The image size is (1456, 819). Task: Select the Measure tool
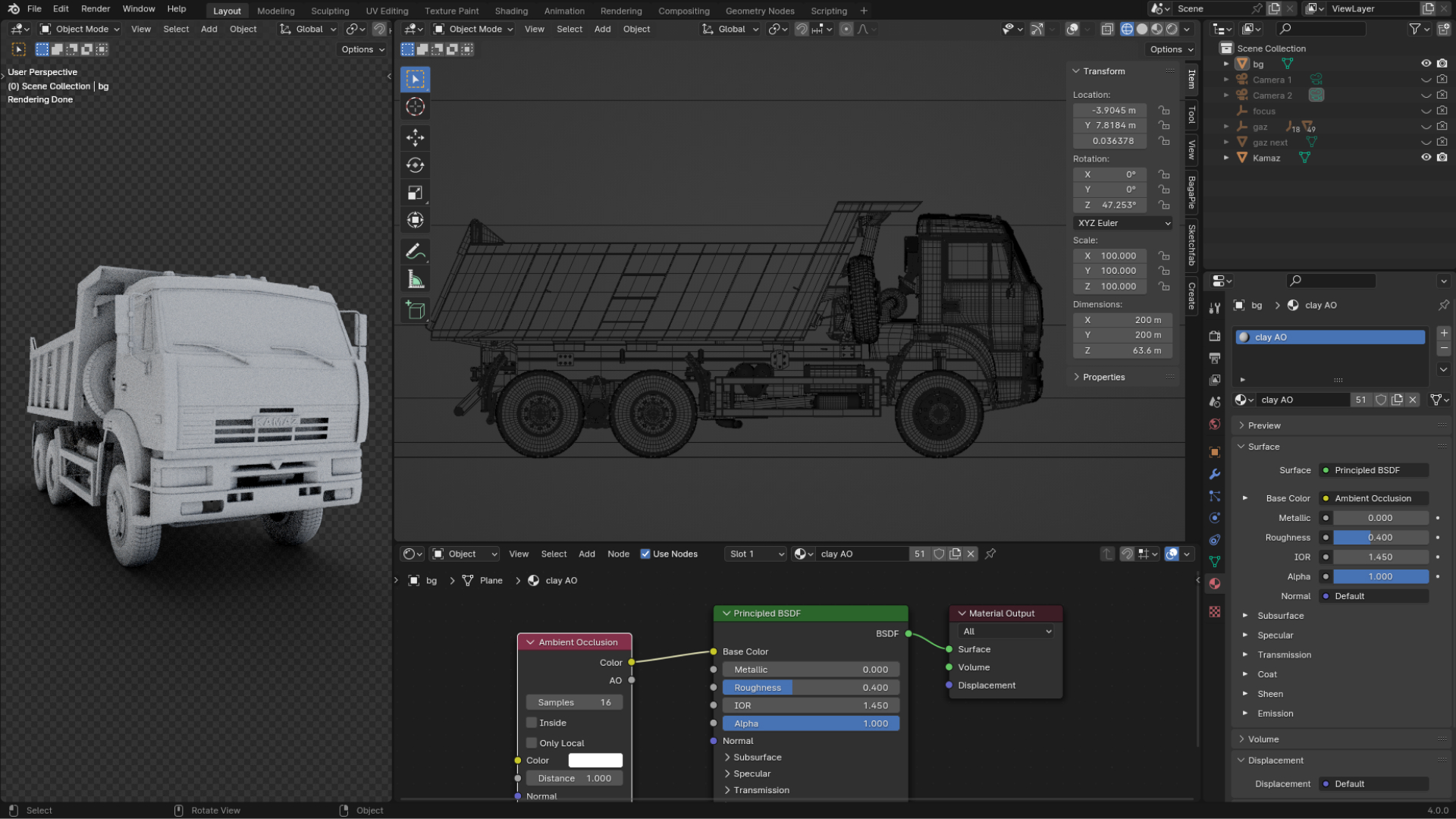(x=415, y=280)
